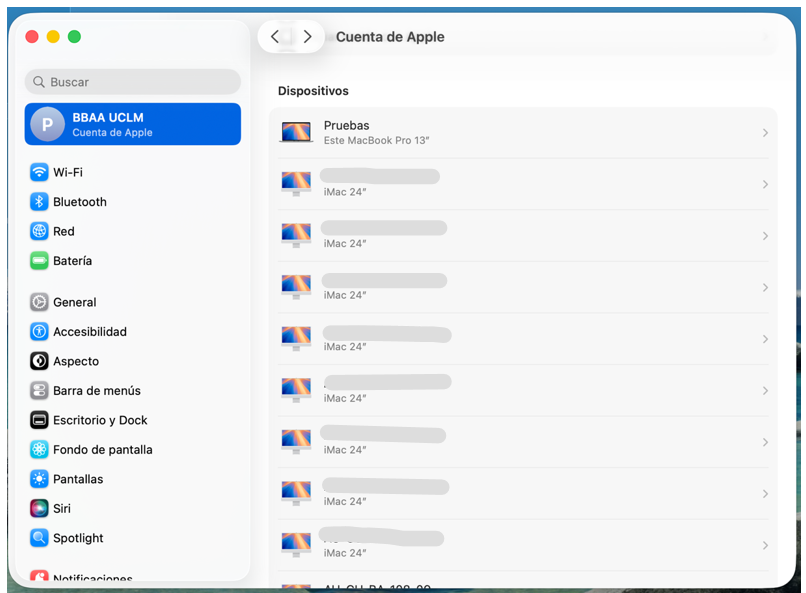Viewport: 806px width, 593px height.
Task: Click the Spotlight magnifier icon
Action: (39, 538)
